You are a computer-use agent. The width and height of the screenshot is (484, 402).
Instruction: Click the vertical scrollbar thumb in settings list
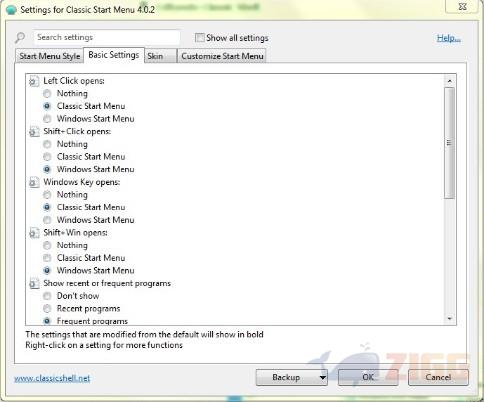click(449, 143)
